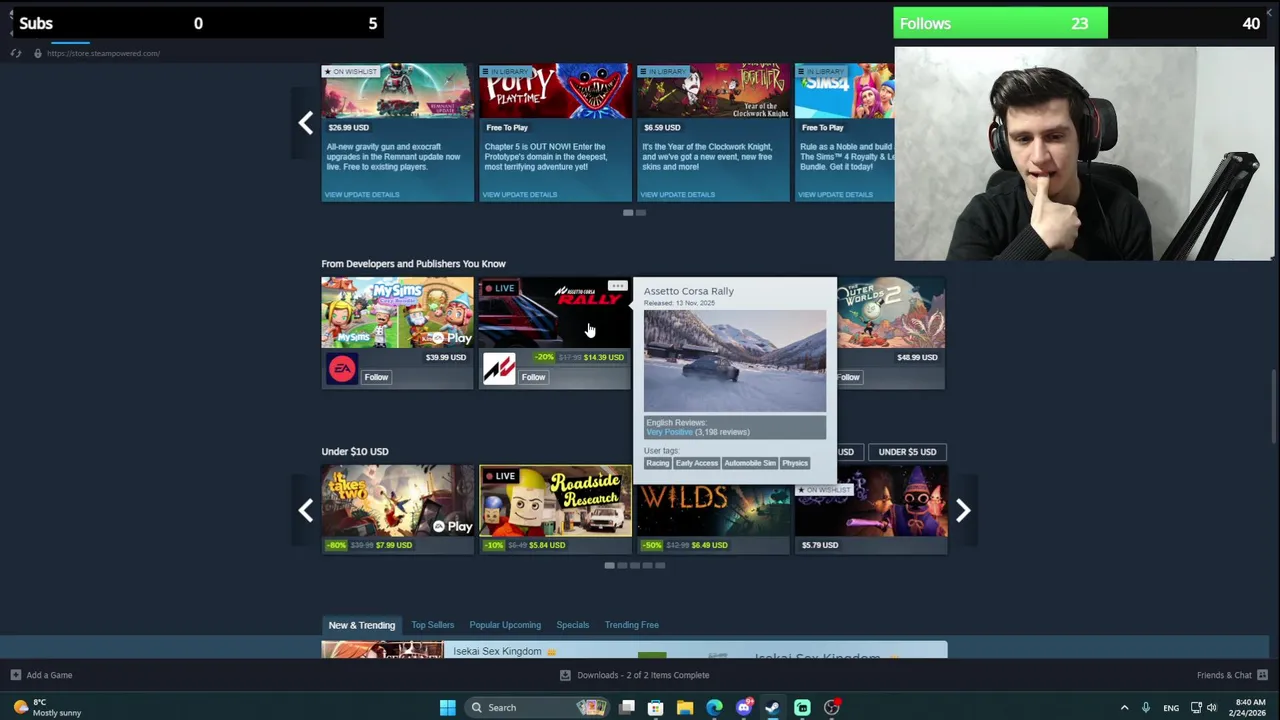
Task: Open Microsoft Edge from the taskbar
Action: click(714, 707)
